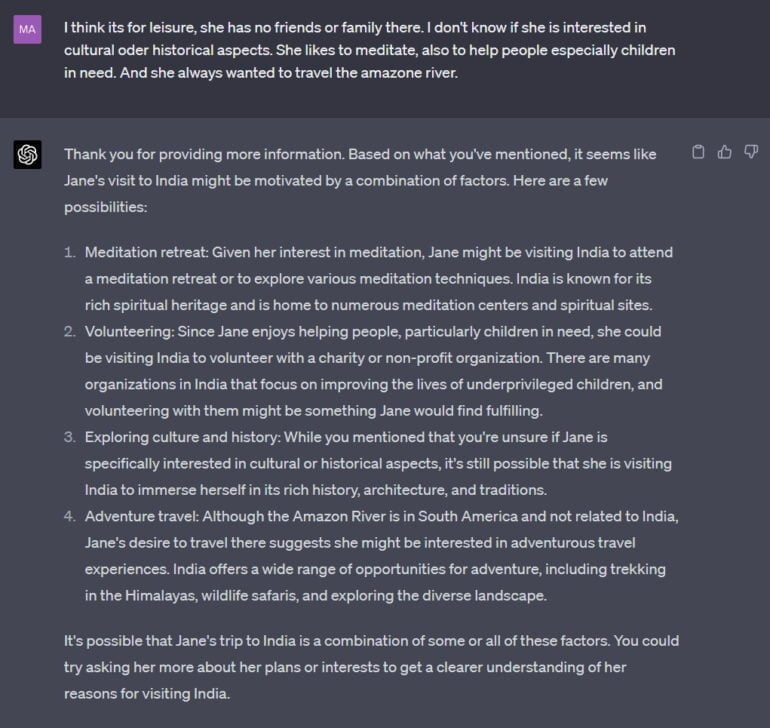Click the "Thank you for providing" opening paragraph
770x728 pixels.
tap(360, 181)
